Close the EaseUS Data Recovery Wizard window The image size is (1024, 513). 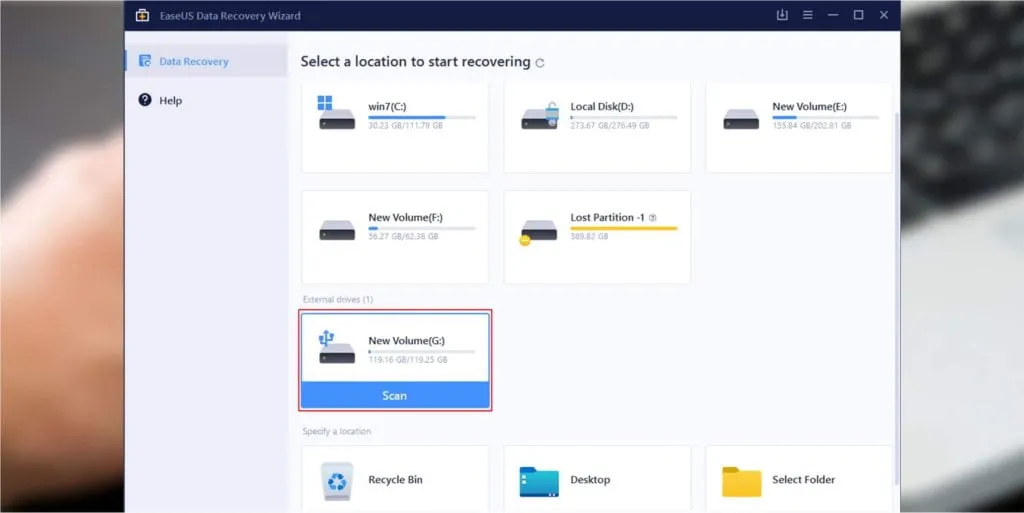click(x=884, y=14)
